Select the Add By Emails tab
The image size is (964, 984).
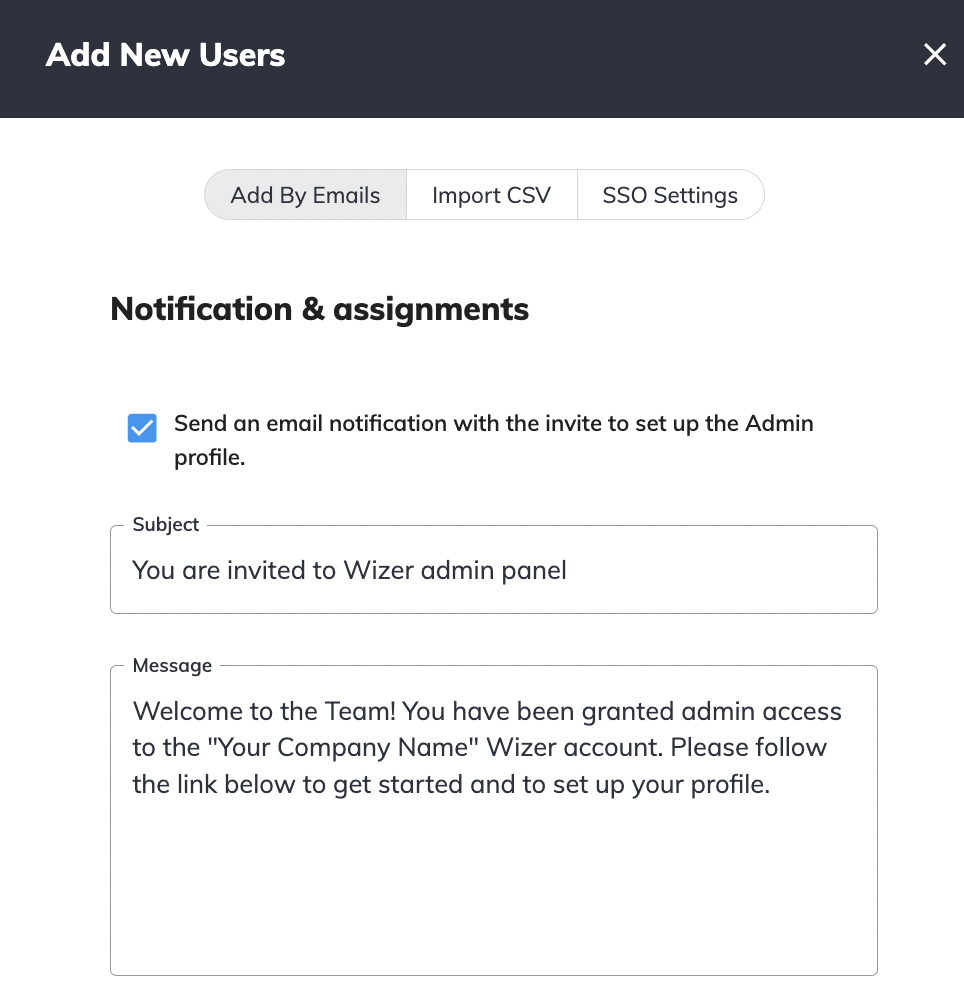[x=305, y=194]
